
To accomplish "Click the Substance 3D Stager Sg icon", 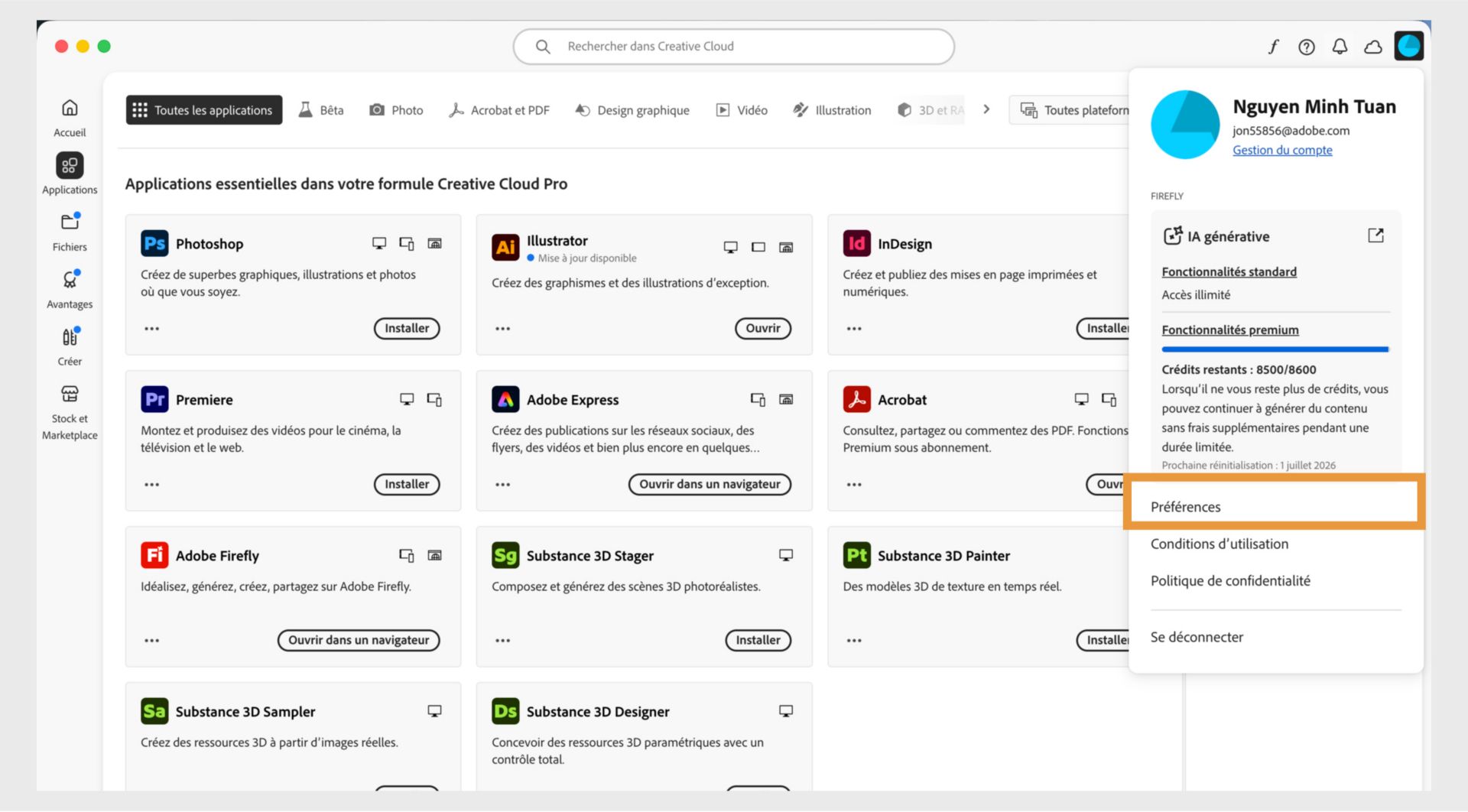I will 505,555.
